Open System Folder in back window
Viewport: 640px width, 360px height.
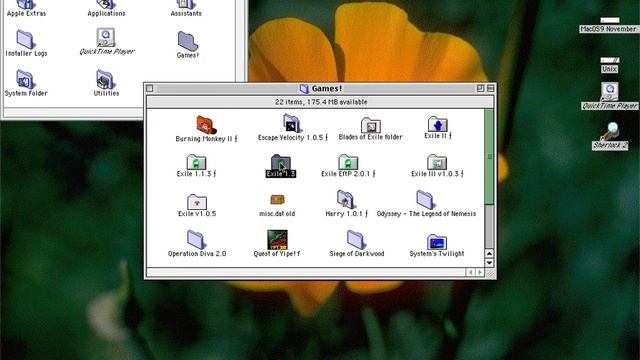tap(25, 80)
